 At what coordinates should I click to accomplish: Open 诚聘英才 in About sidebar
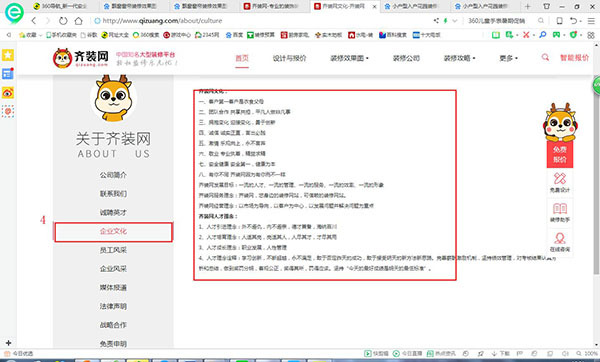click(113, 212)
